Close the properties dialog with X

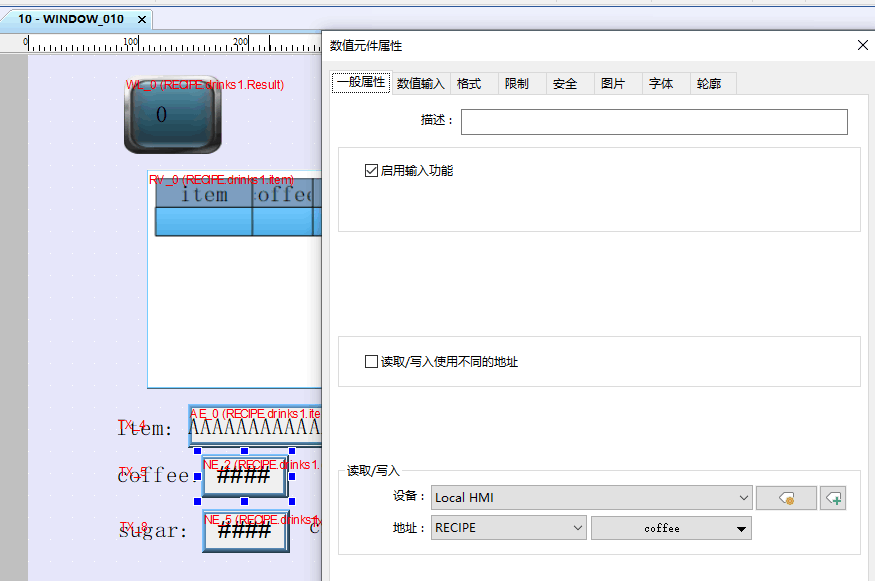pyautogui.click(x=863, y=45)
